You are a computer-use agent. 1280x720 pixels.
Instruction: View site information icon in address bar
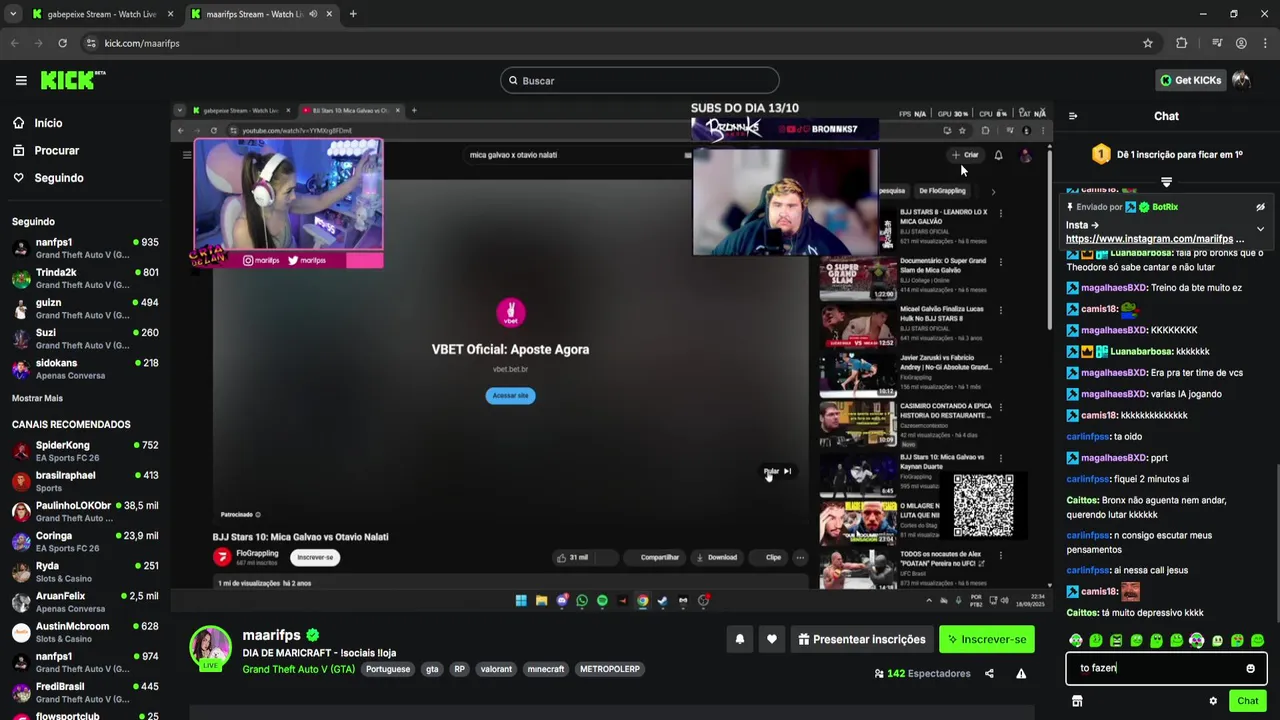click(x=91, y=43)
